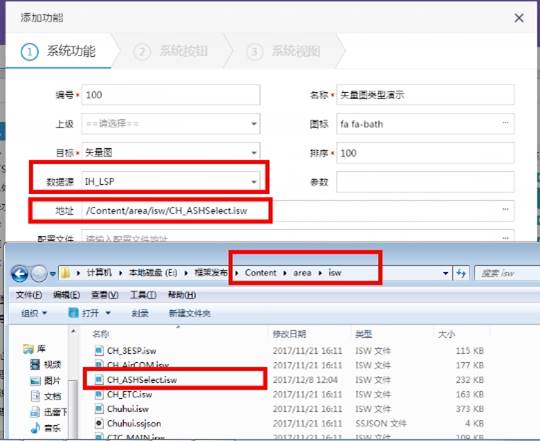The height and width of the screenshot is (441, 540).
Task: Click the CH_3ESP.isw file icon
Action: click(x=99, y=350)
